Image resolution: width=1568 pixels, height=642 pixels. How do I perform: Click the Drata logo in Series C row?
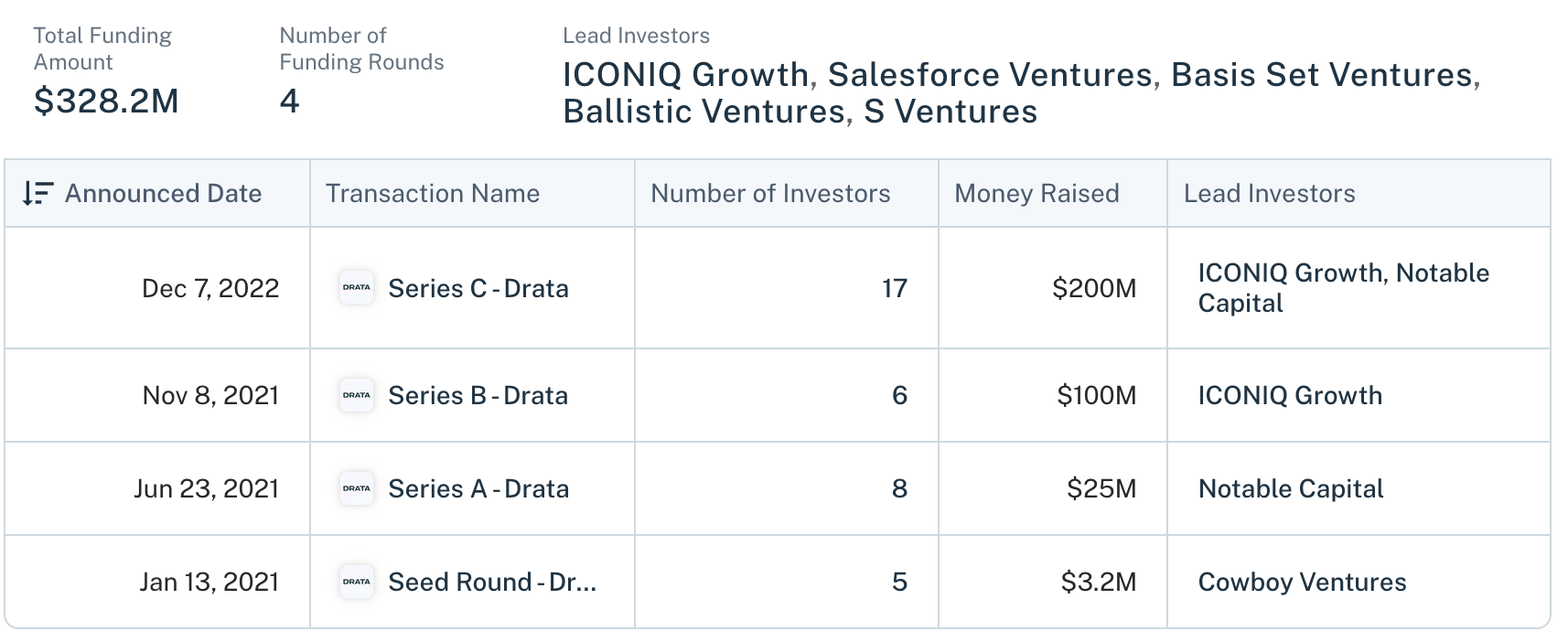(x=357, y=288)
